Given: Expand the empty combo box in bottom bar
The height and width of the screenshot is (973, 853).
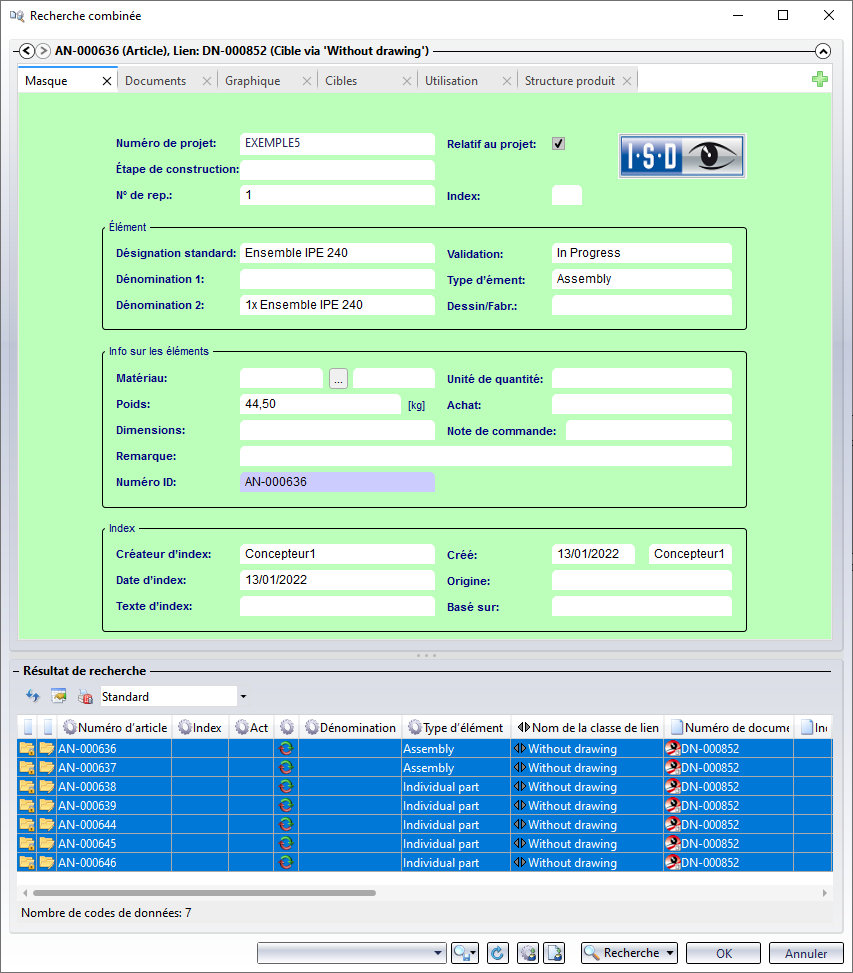Looking at the screenshot, I should pos(438,953).
